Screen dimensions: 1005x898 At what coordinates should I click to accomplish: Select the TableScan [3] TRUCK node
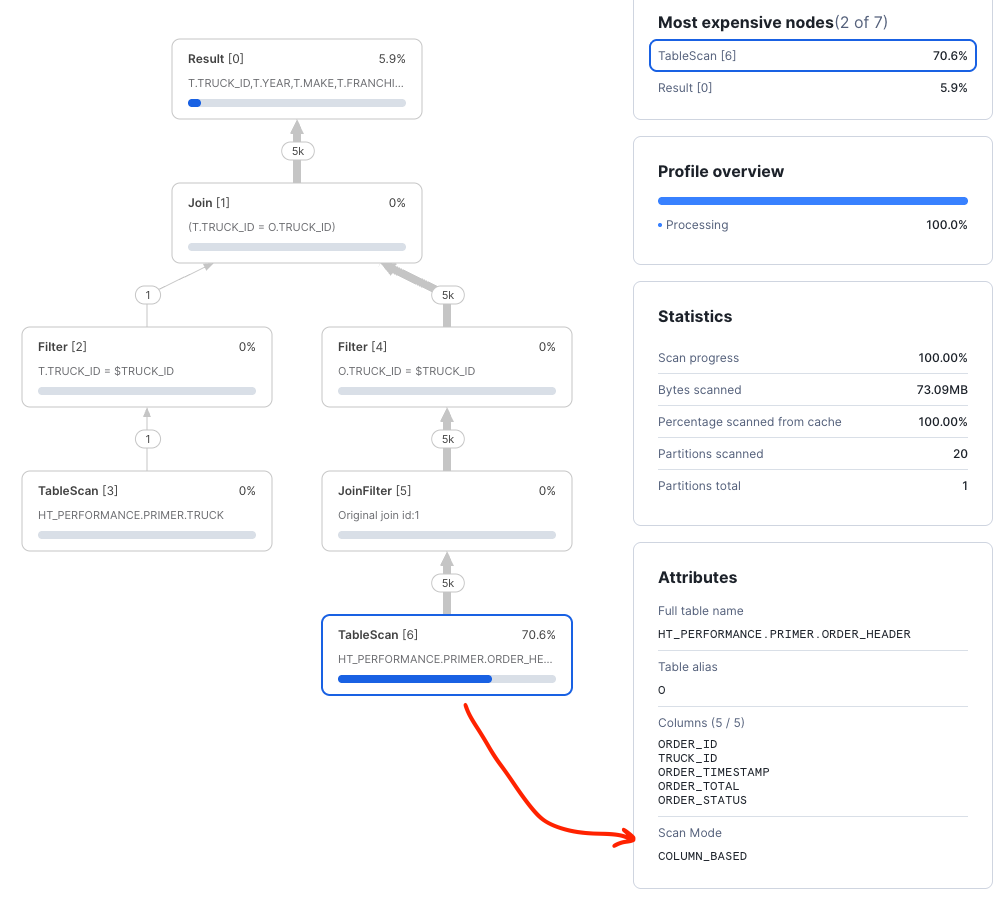[x=146, y=511]
